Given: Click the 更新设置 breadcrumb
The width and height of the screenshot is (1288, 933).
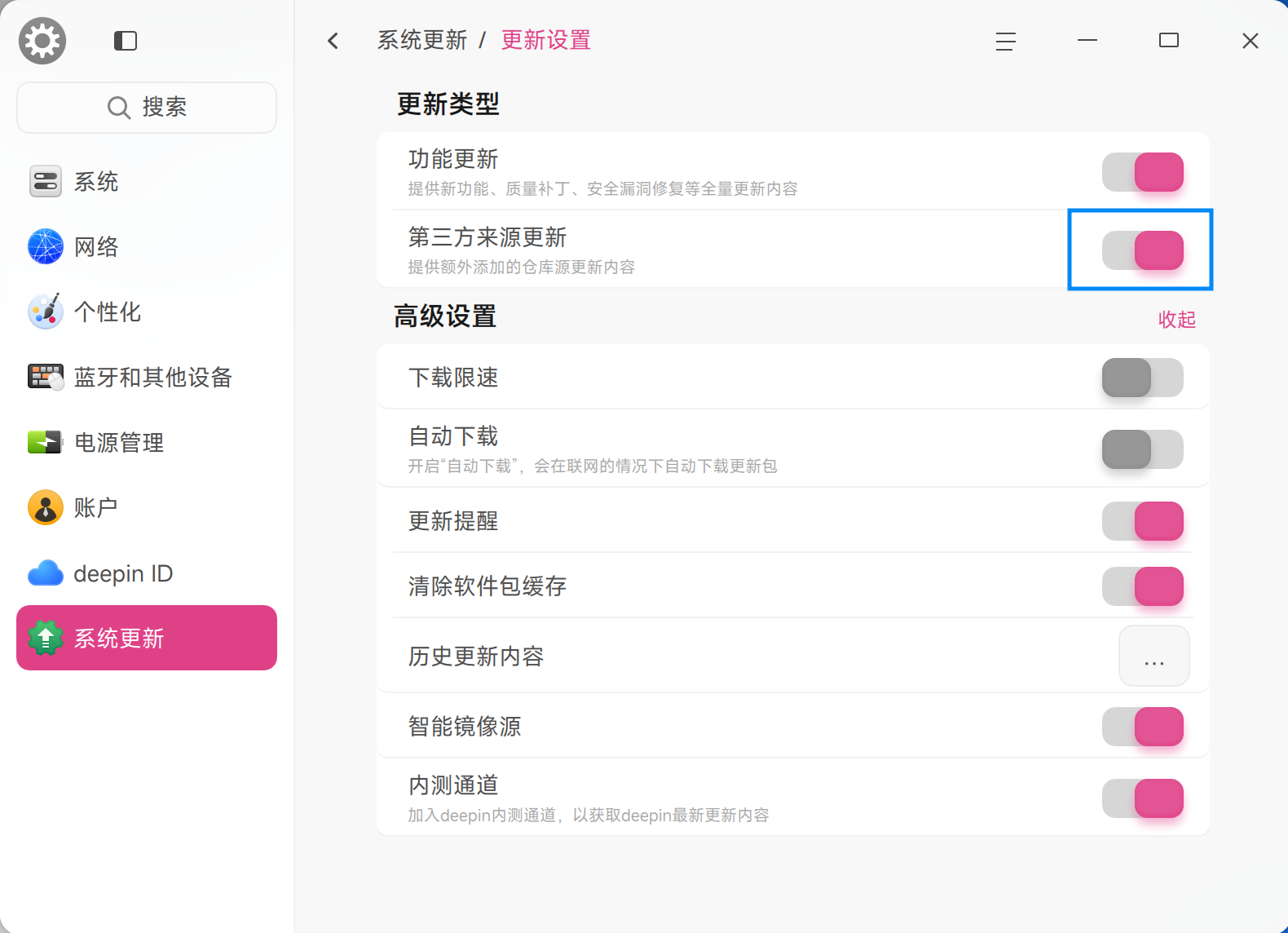Looking at the screenshot, I should coord(546,40).
